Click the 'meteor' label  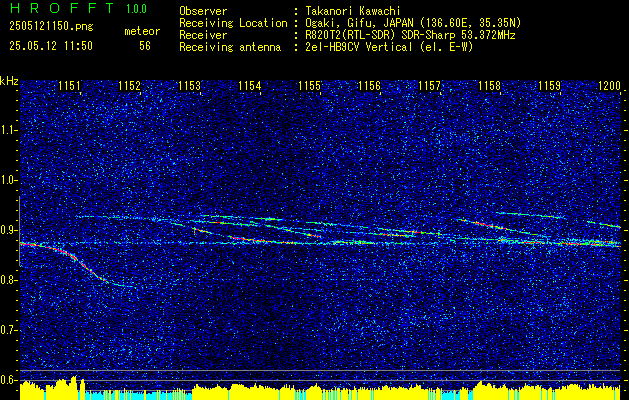(x=142, y=31)
